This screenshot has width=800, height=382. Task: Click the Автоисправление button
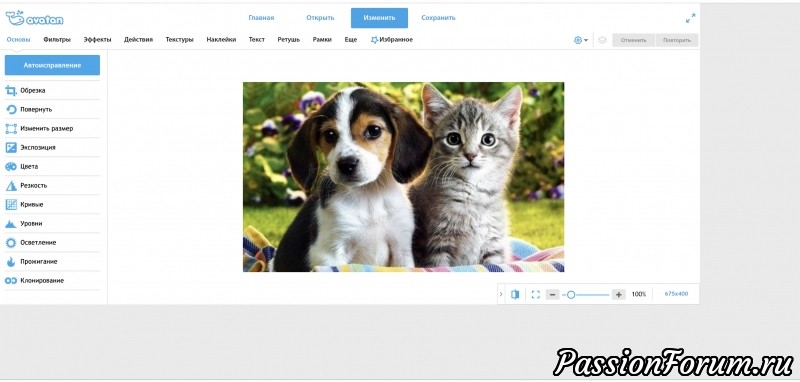pyautogui.click(x=53, y=65)
